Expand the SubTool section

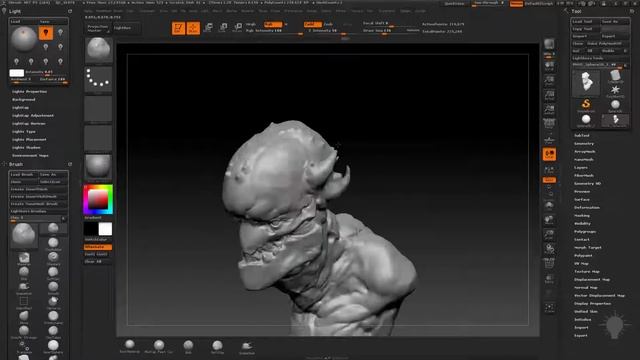pyautogui.click(x=582, y=136)
